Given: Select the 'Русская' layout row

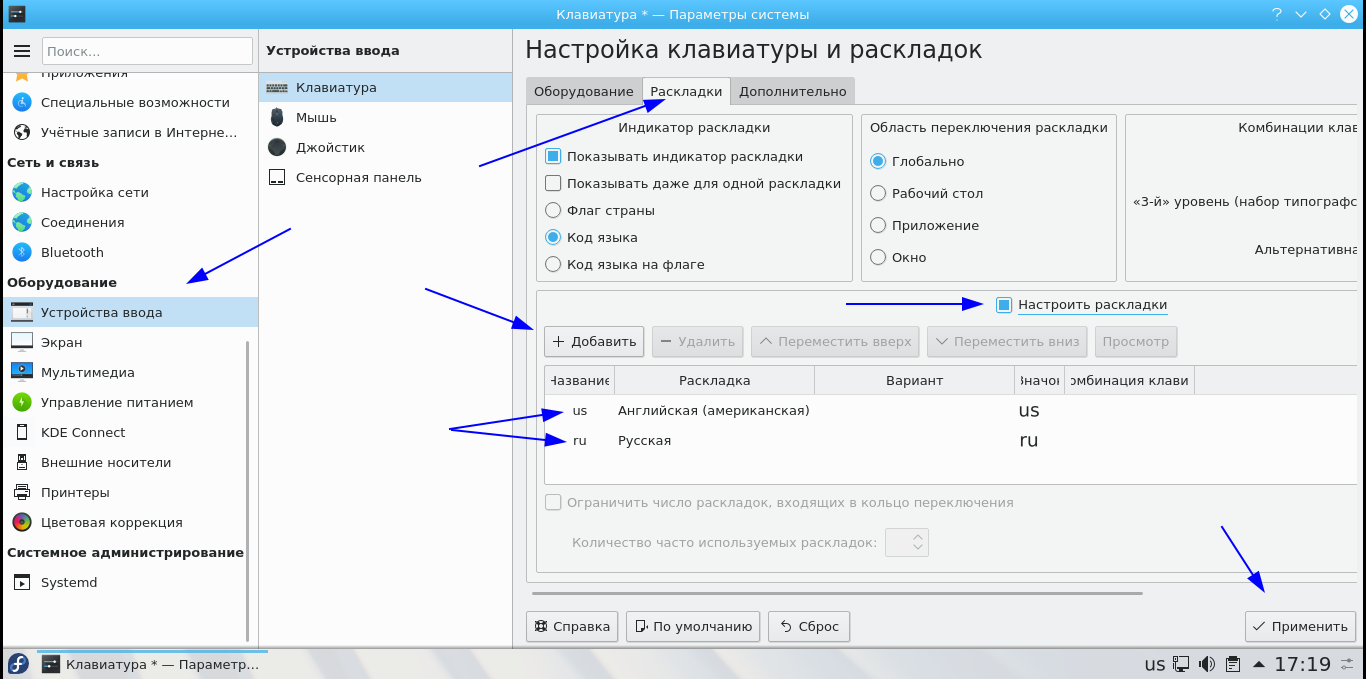Looking at the screenshot, I should tap(644, 440).
